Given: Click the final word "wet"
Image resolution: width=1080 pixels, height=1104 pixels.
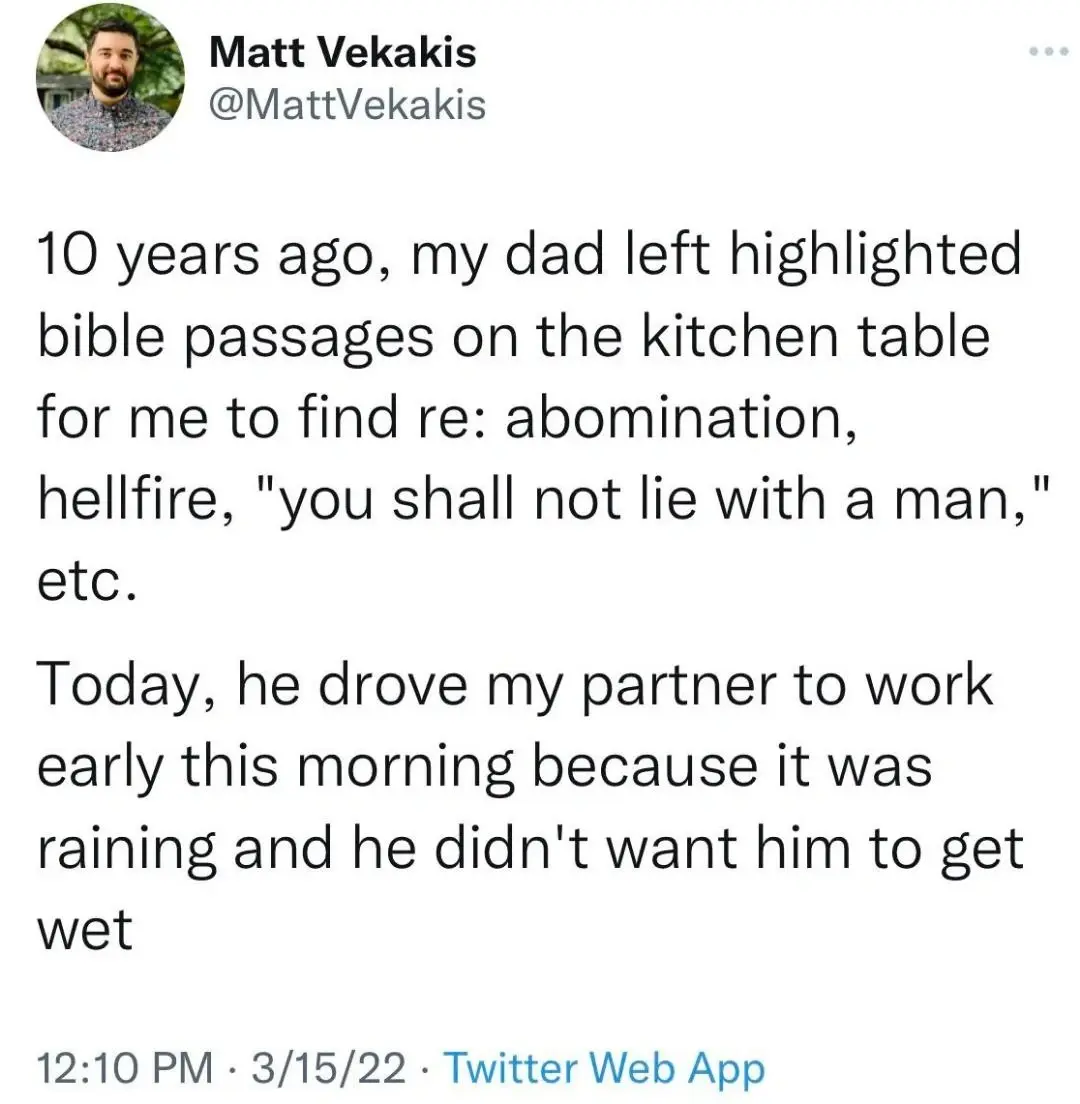Looking at the screenshot, I should coord(85,932).
